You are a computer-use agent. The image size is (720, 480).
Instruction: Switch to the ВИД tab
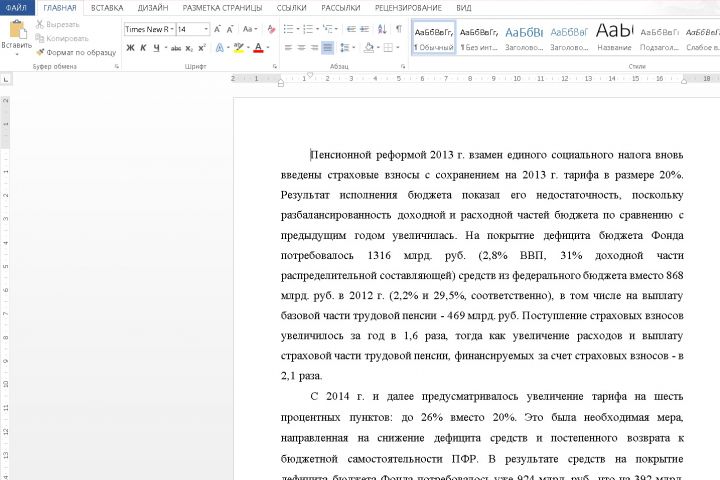click(x=464, y=8)
